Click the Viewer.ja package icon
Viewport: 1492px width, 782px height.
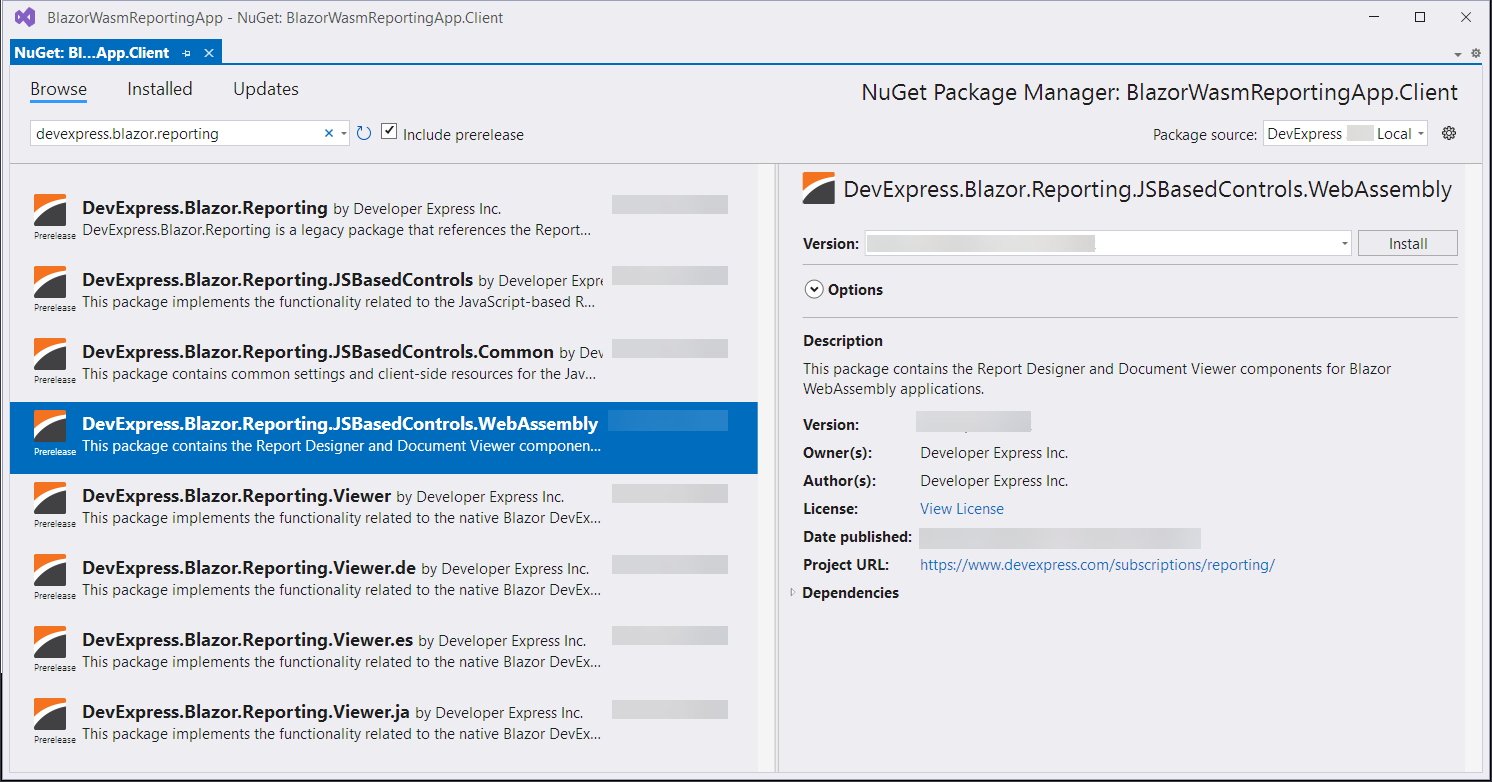click(50, 714)
